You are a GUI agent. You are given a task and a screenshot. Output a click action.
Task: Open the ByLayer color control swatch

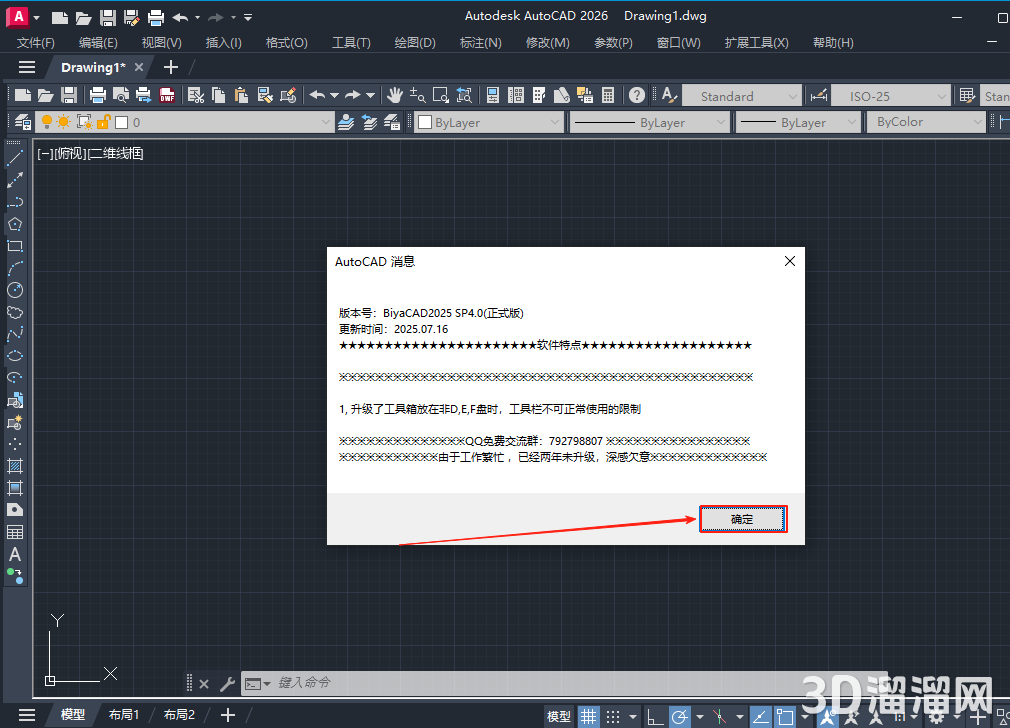(488, 122)
